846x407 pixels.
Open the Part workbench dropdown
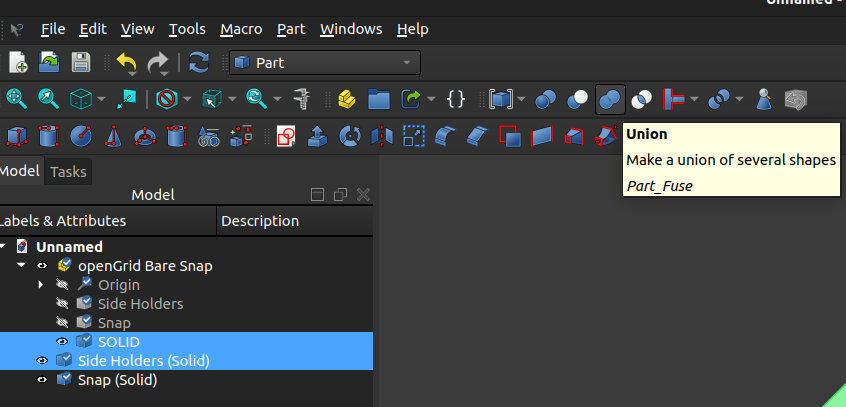point(324,63)
